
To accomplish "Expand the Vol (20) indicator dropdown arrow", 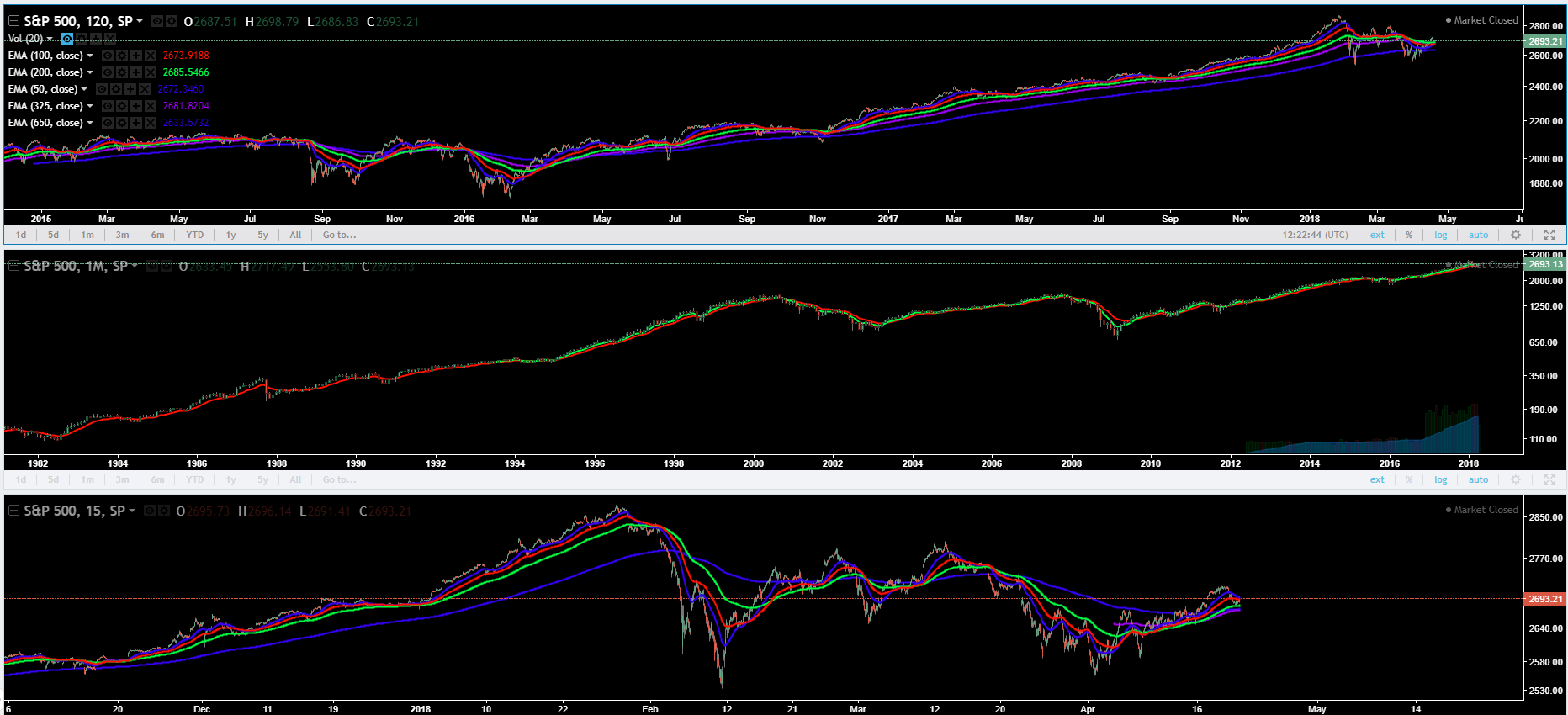I will [x=50, y=39].
